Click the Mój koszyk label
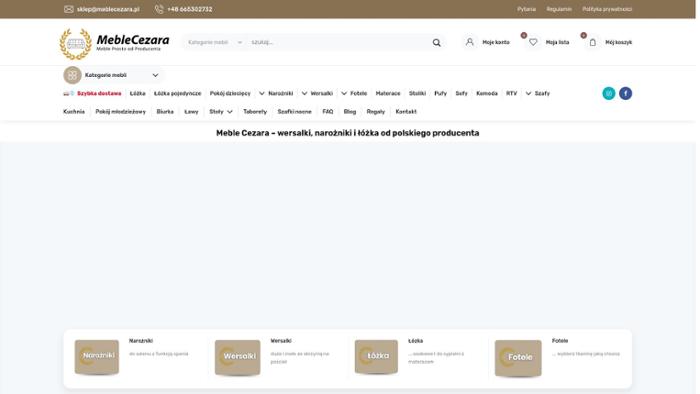The height and width of the screenshot is (394, 700). (x=618, y=42)
